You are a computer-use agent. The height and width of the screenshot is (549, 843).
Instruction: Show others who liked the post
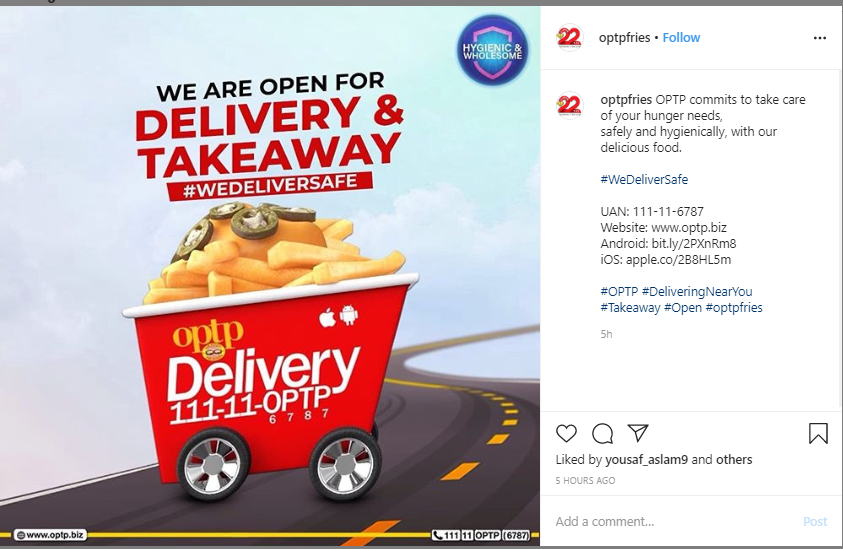point(734,460)
